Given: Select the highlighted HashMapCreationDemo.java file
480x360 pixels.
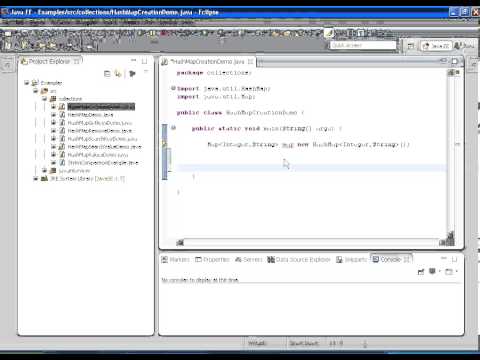Looking at the screenshot, I should click(x=101, y=107).
